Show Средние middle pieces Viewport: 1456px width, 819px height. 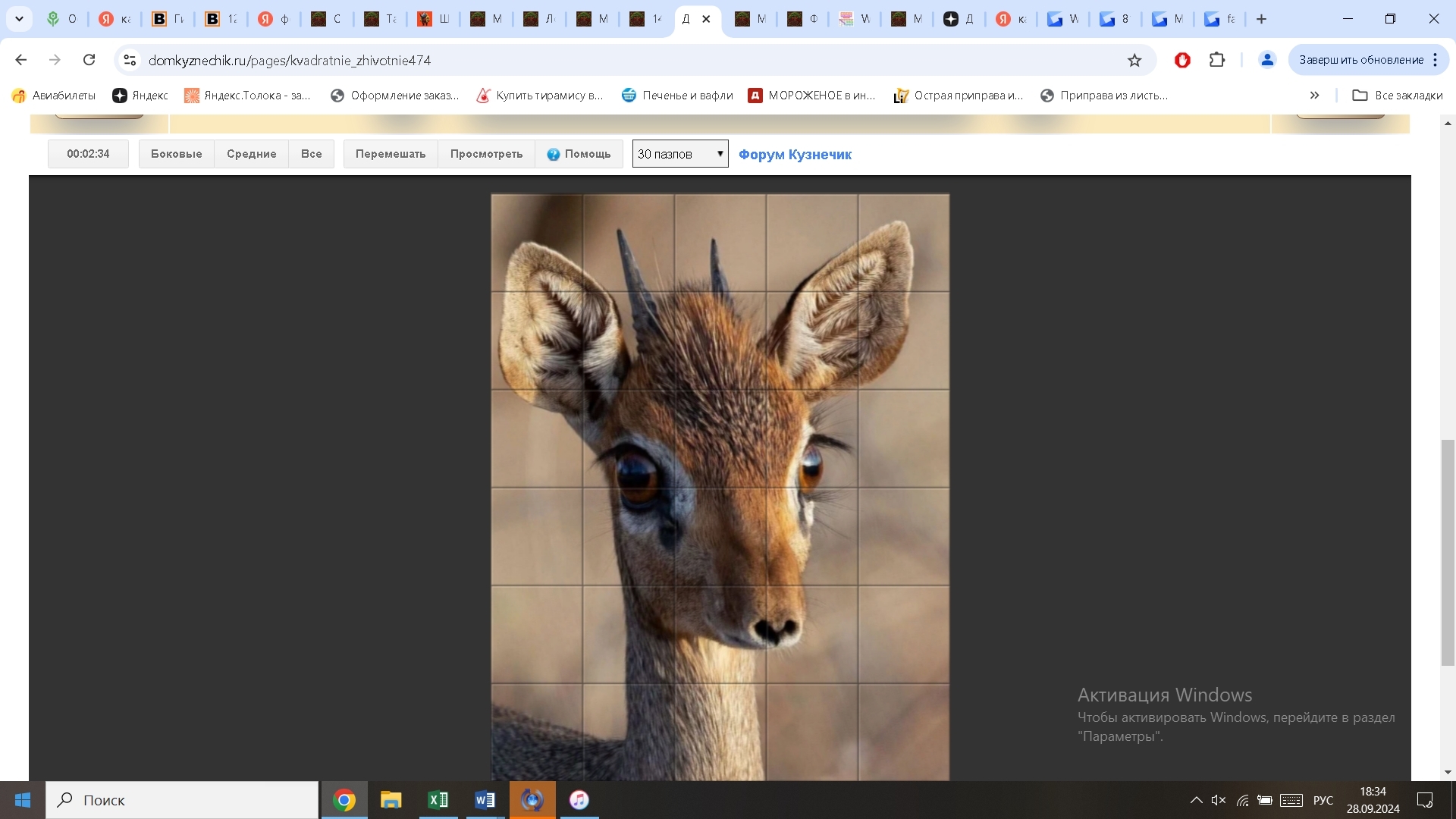[251, 154]
